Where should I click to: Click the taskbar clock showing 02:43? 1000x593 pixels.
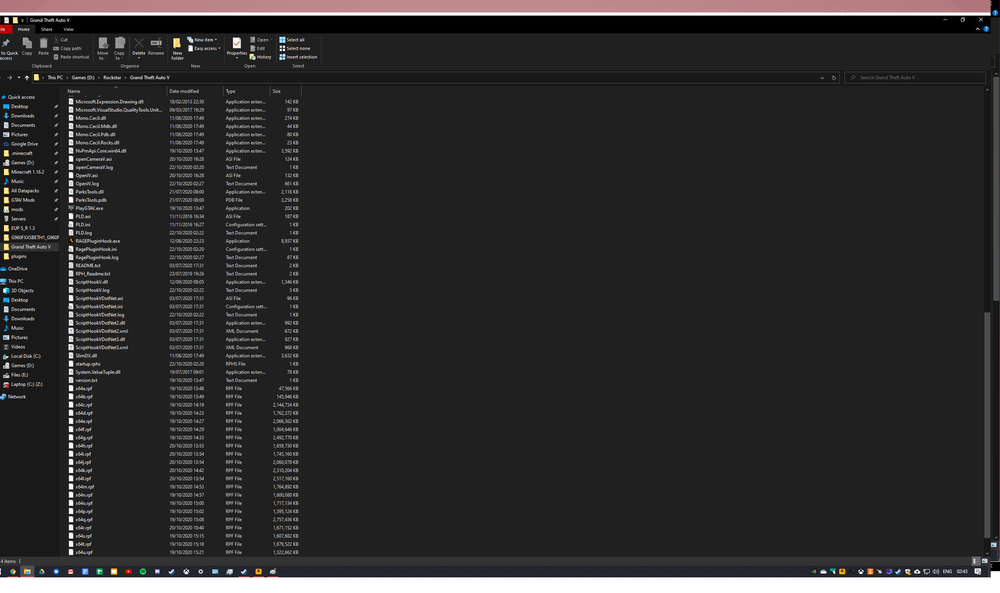962,572
